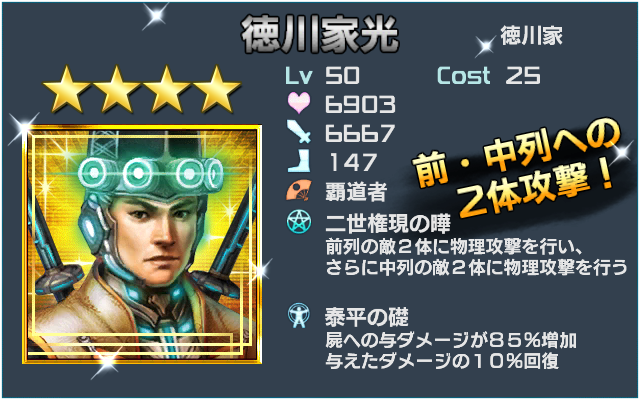Click the 6667 attack value
Image resolution: width=640 pixels, height=400 pixels.
point(360,133)
